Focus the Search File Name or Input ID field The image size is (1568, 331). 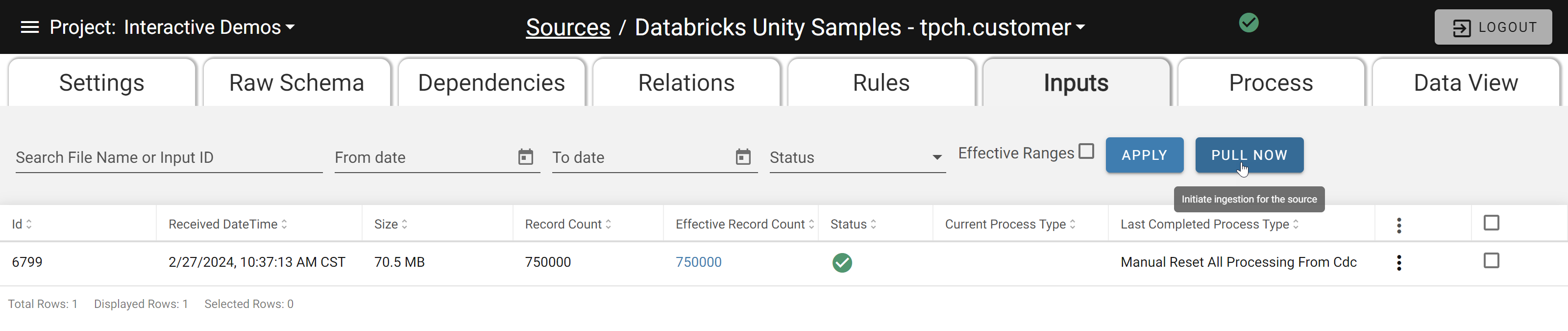coord(169,157)
